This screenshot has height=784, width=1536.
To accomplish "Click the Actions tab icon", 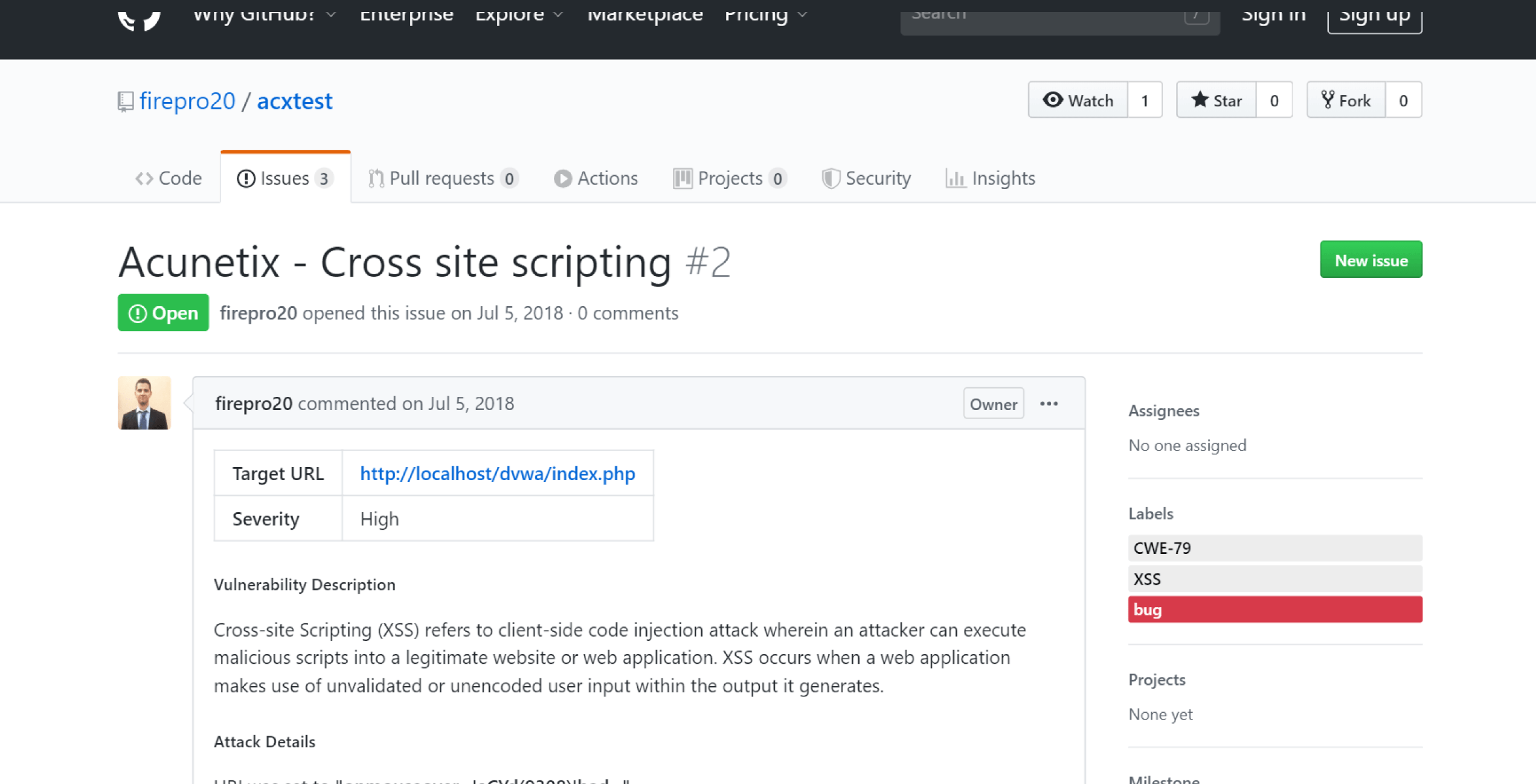I will [561, 178].
